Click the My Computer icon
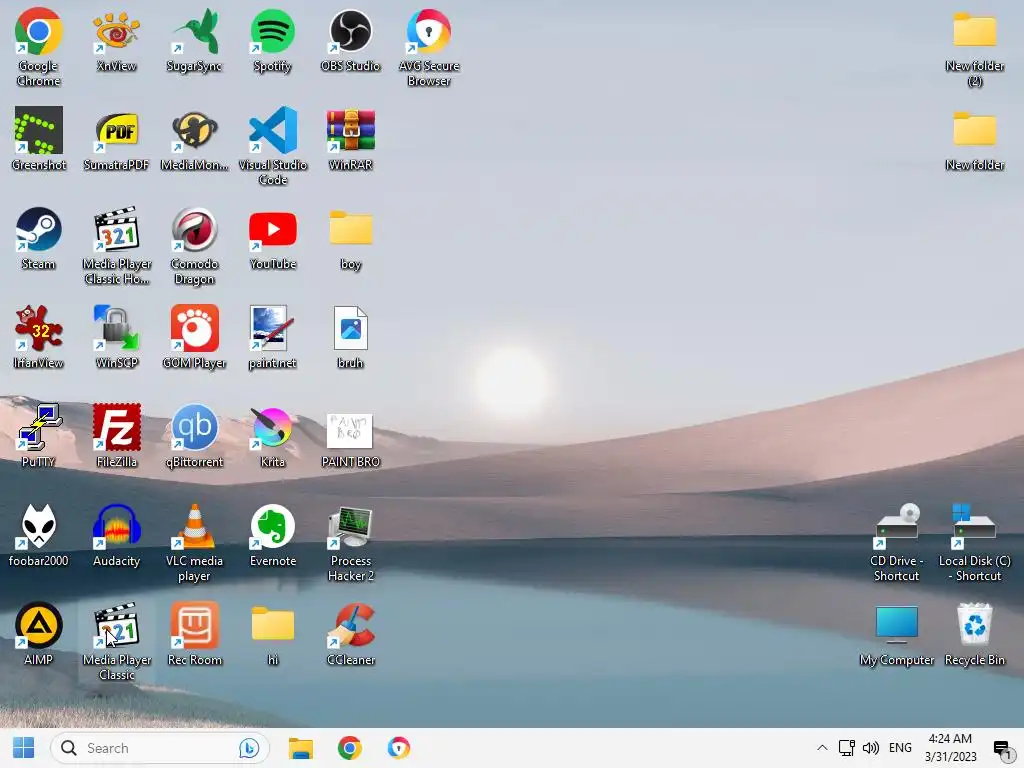 tap(897, 624)
